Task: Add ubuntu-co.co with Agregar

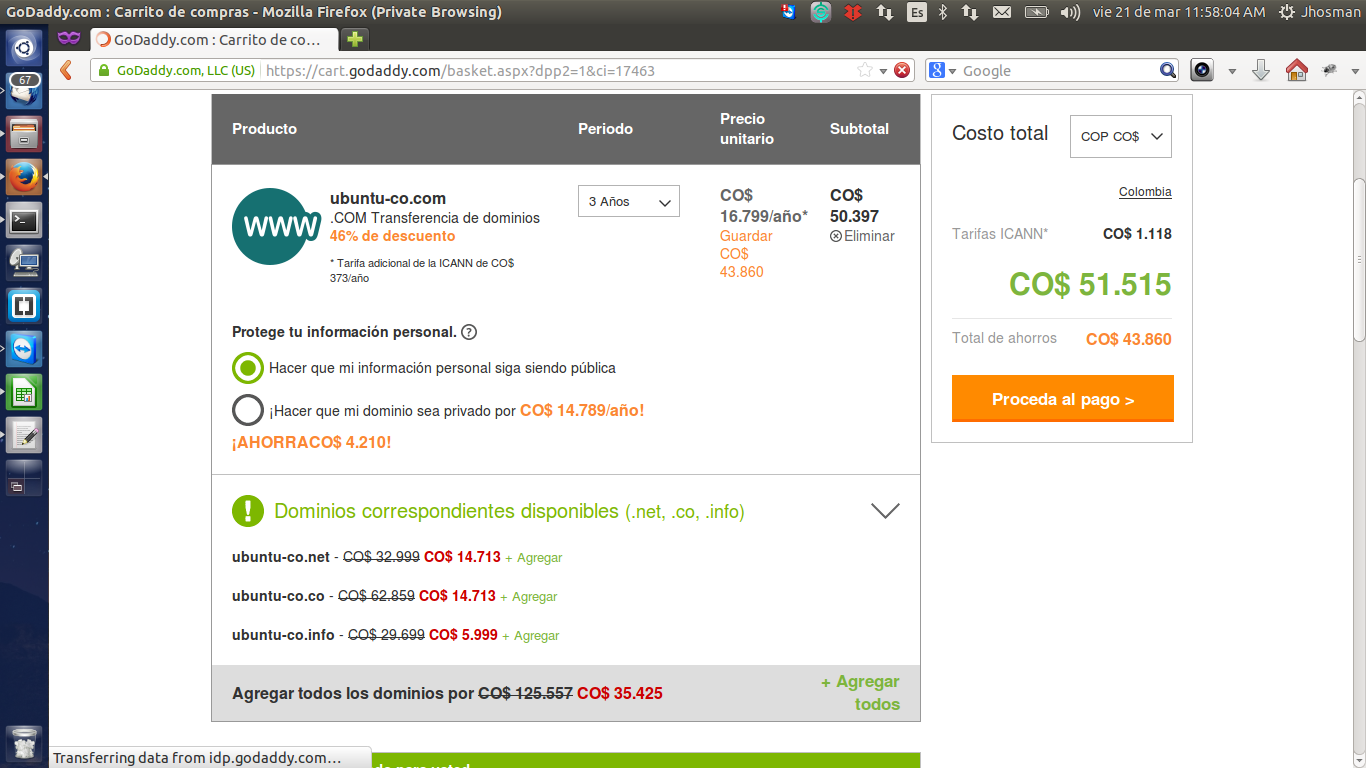Action: 529,597
